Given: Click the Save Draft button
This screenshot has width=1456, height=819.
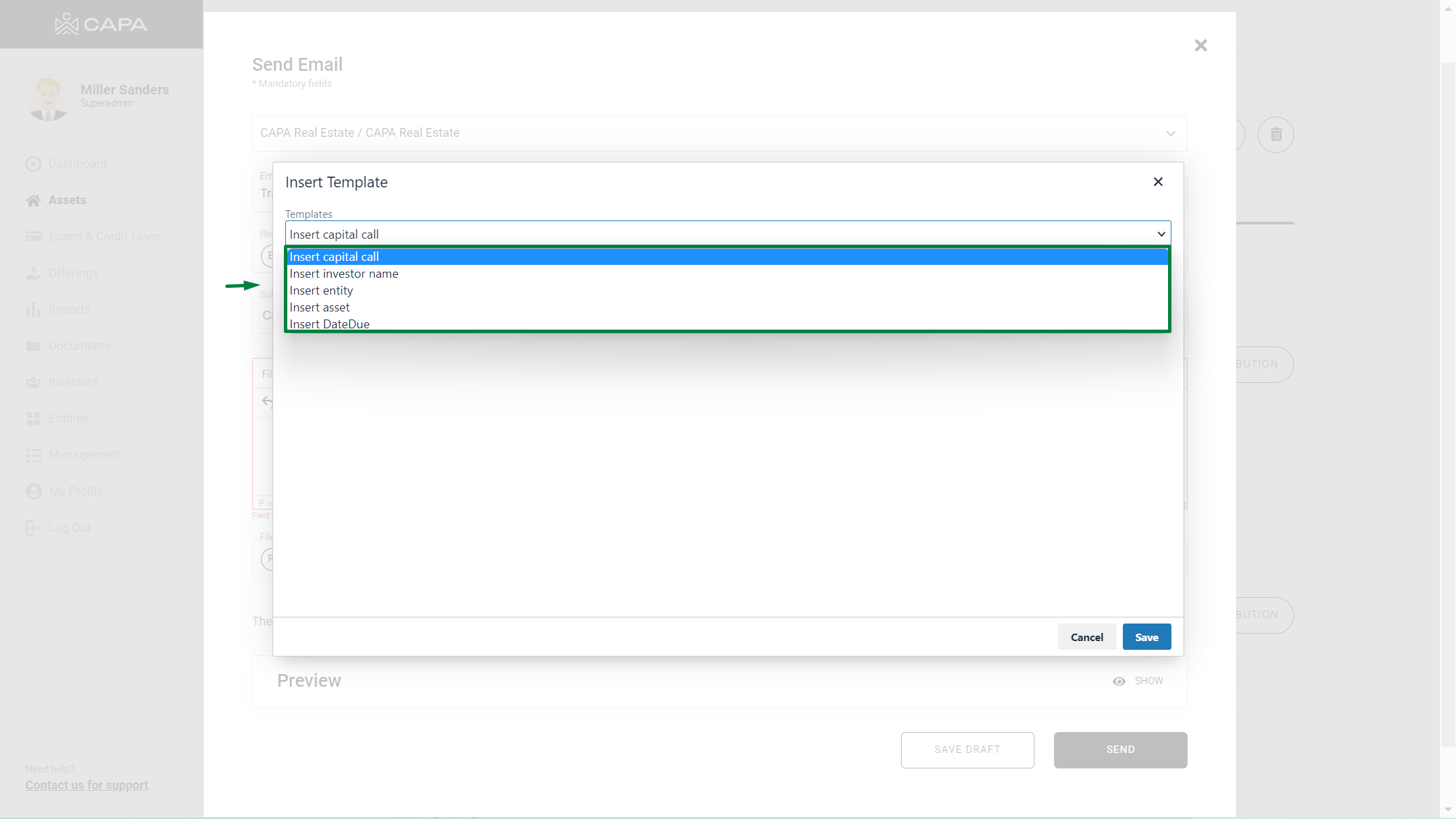Looking at the screenshot, I should point(967,750).
